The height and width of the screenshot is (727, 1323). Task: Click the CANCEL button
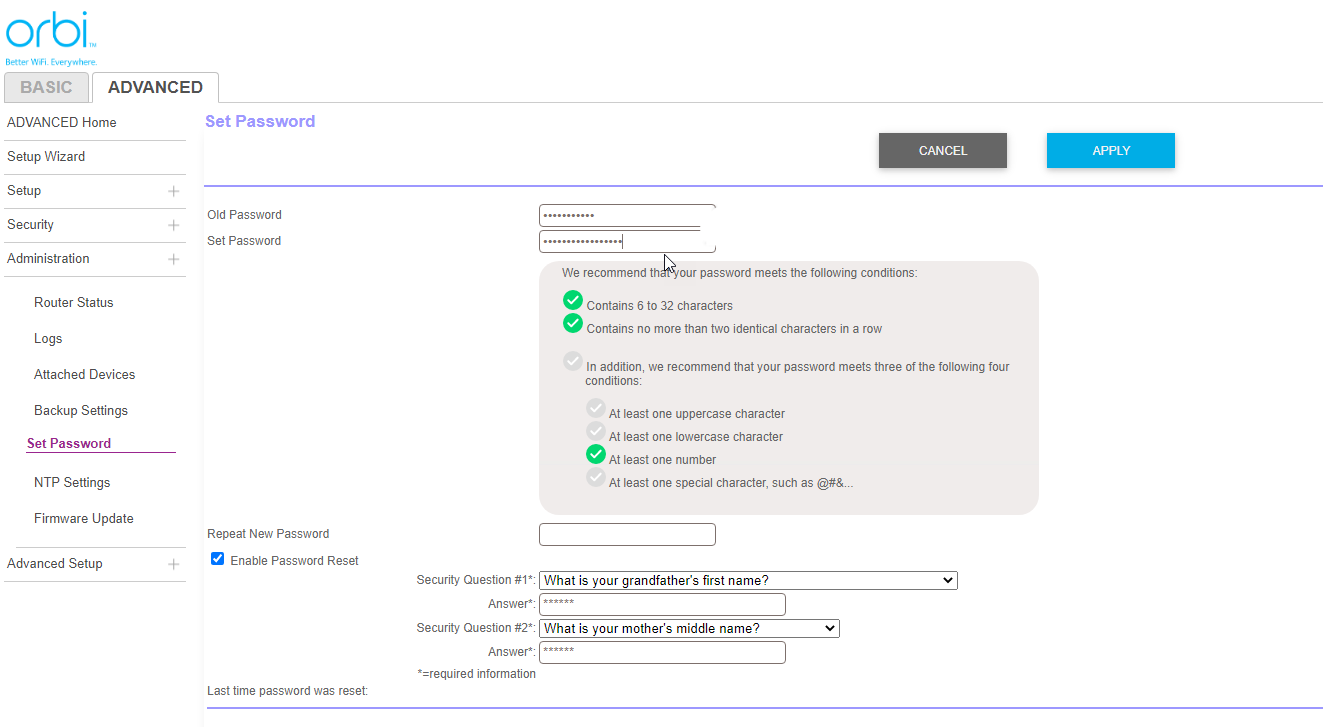pyautogui.click(x=943, y=150)
